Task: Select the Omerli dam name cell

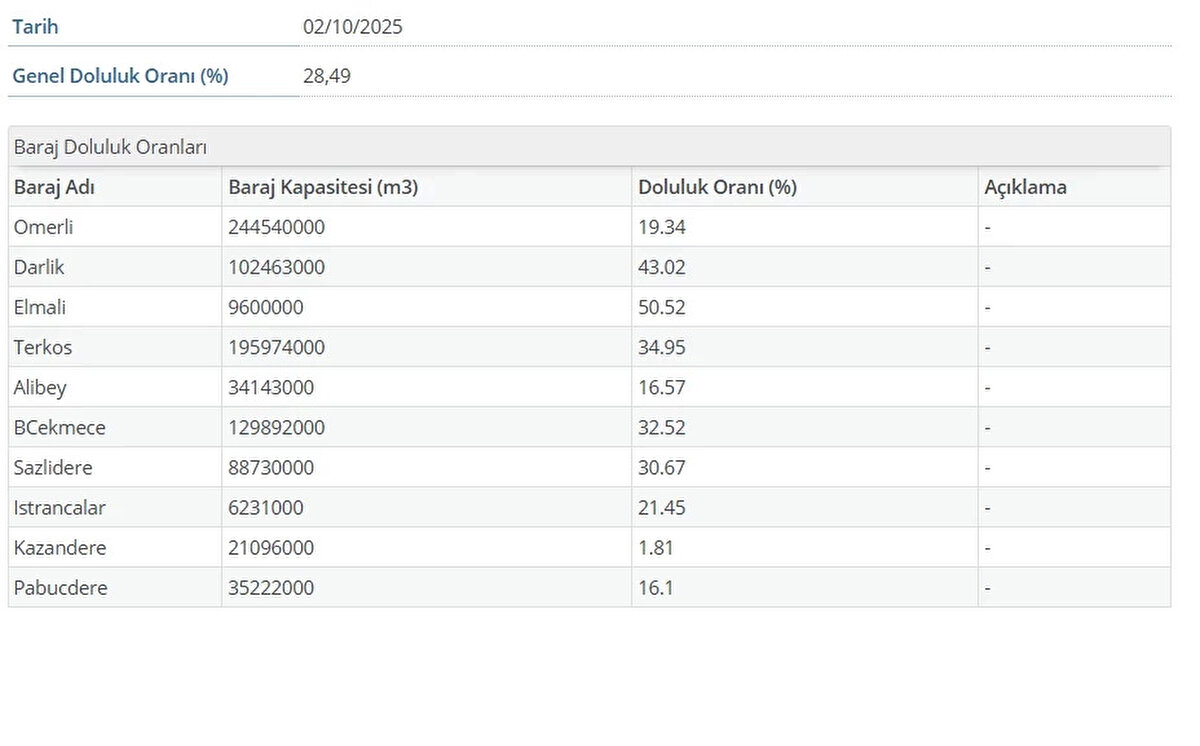Action: pyautogui.click(x=44, y=227)
